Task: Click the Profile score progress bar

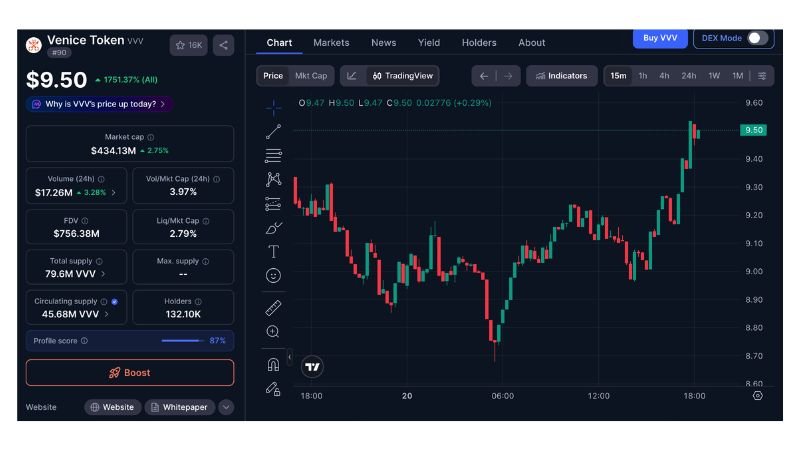Action: click(x=183, y=341)
